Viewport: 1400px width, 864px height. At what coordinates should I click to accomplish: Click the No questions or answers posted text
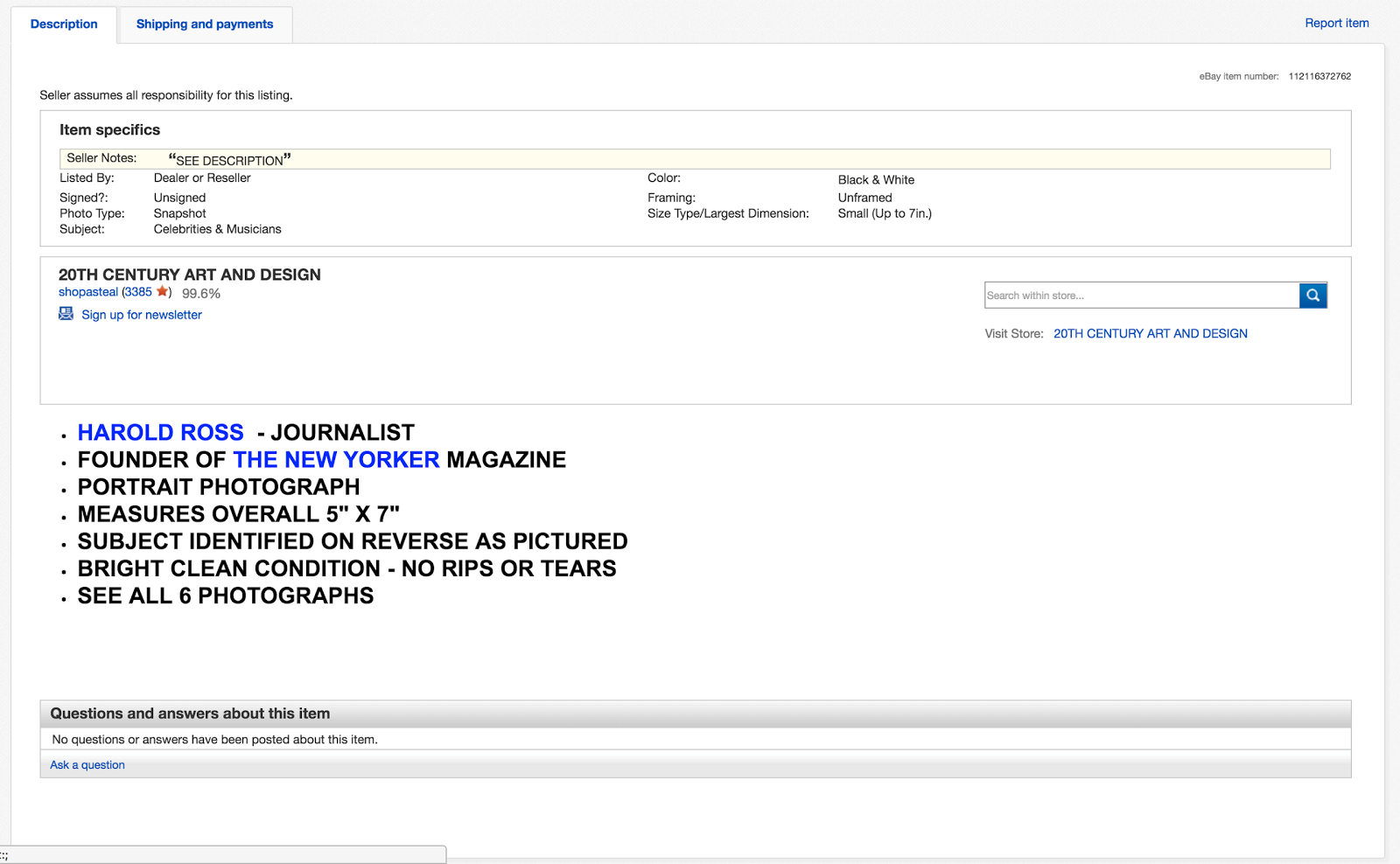click(215, 740)
